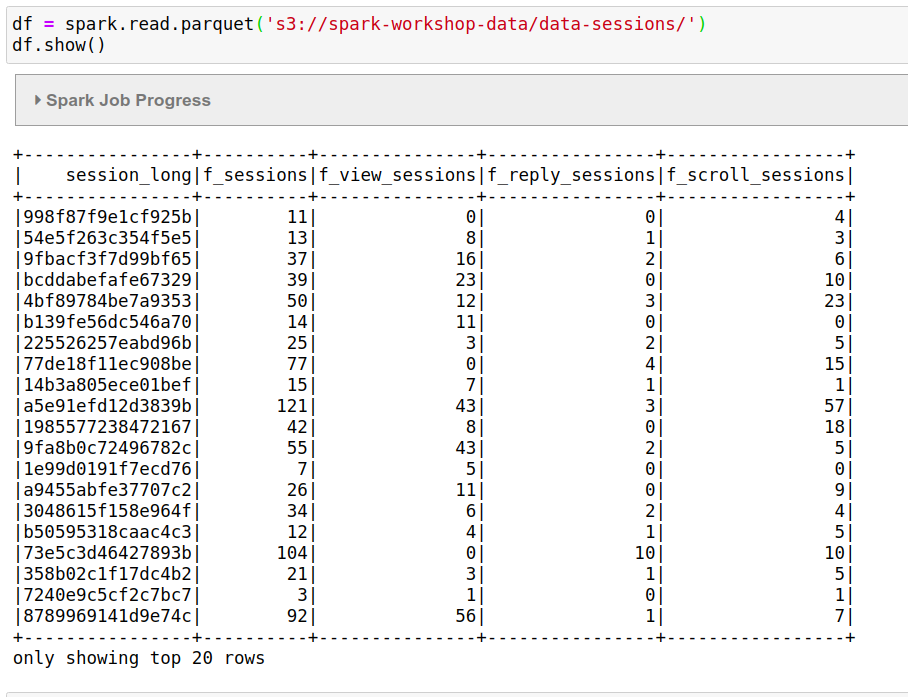Image resolution: width=908 pixels, height=697 pixels.
Task: Click the 'only showing top 20 rows' message
Action: point(139,658)
